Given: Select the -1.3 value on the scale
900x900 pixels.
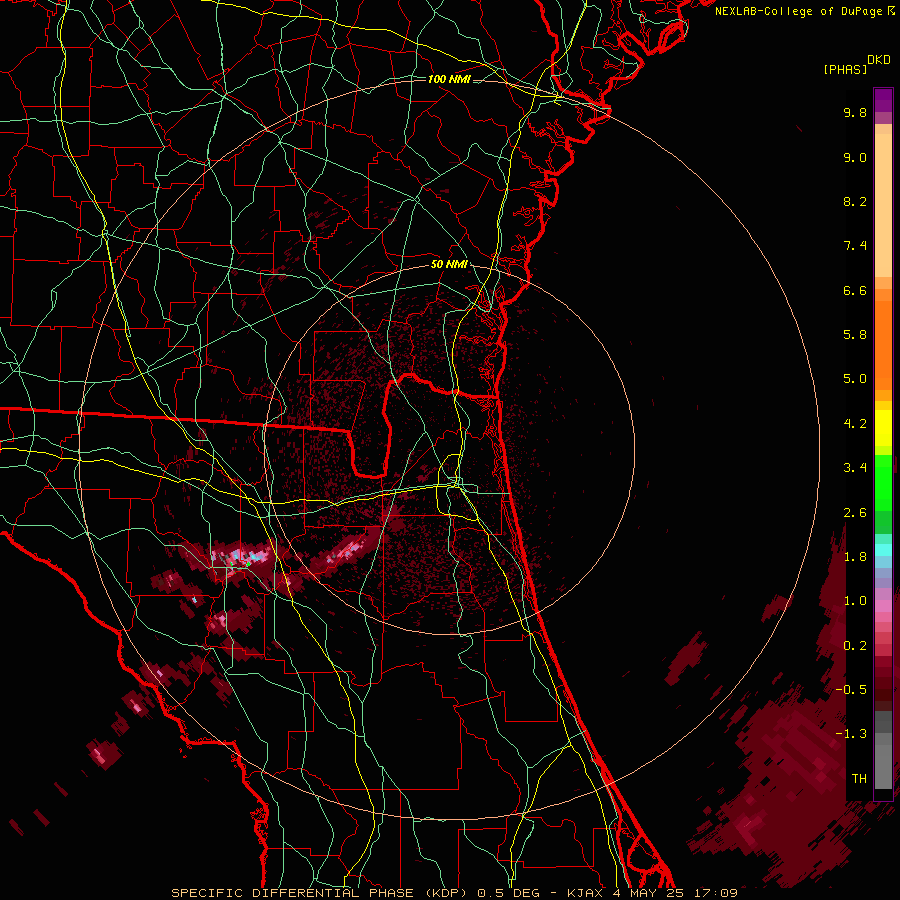Looking at the screenshot, I should [851, 734].
